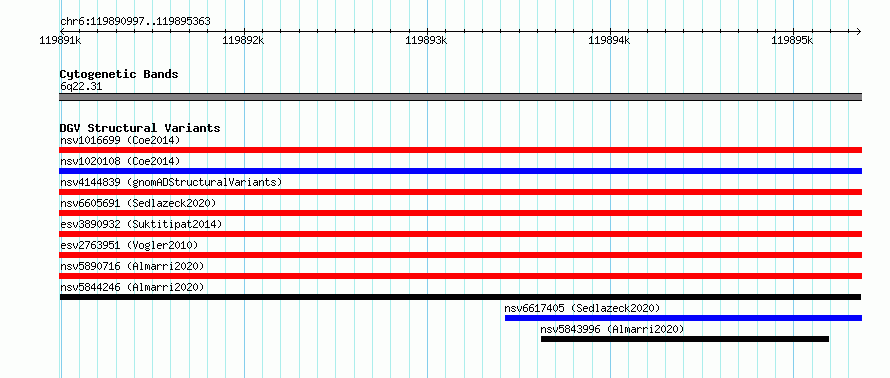890x378 pixels.
Task: Click the Cytogenetic Bands track title
Action: (119, 74)
